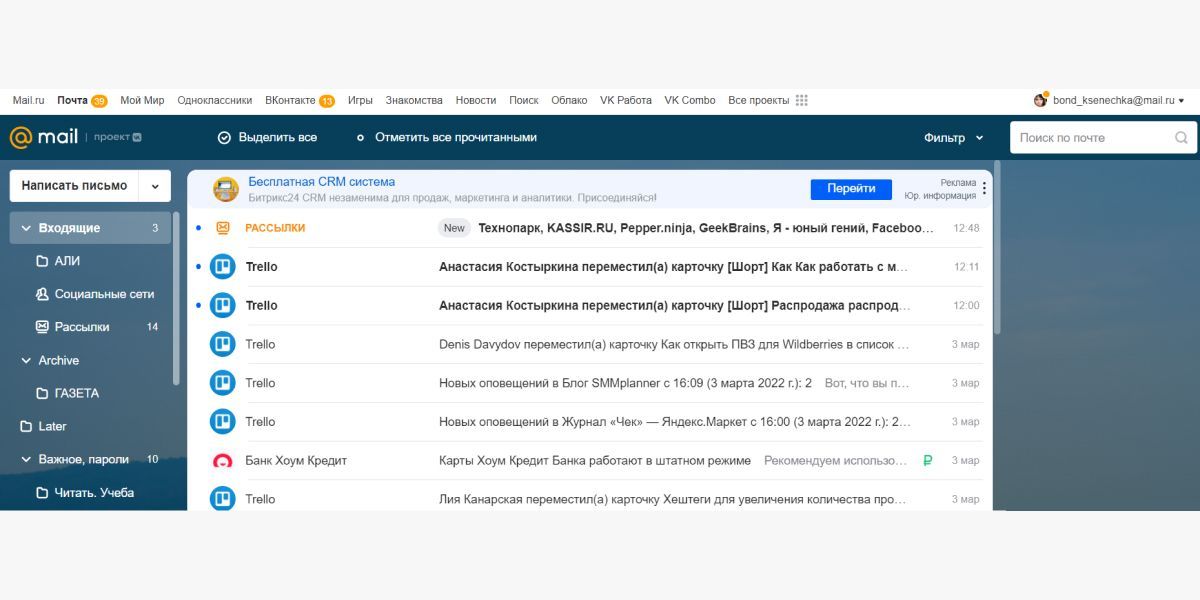Click the Trello avatar on Denis Davydov email

tap(222, 344)
